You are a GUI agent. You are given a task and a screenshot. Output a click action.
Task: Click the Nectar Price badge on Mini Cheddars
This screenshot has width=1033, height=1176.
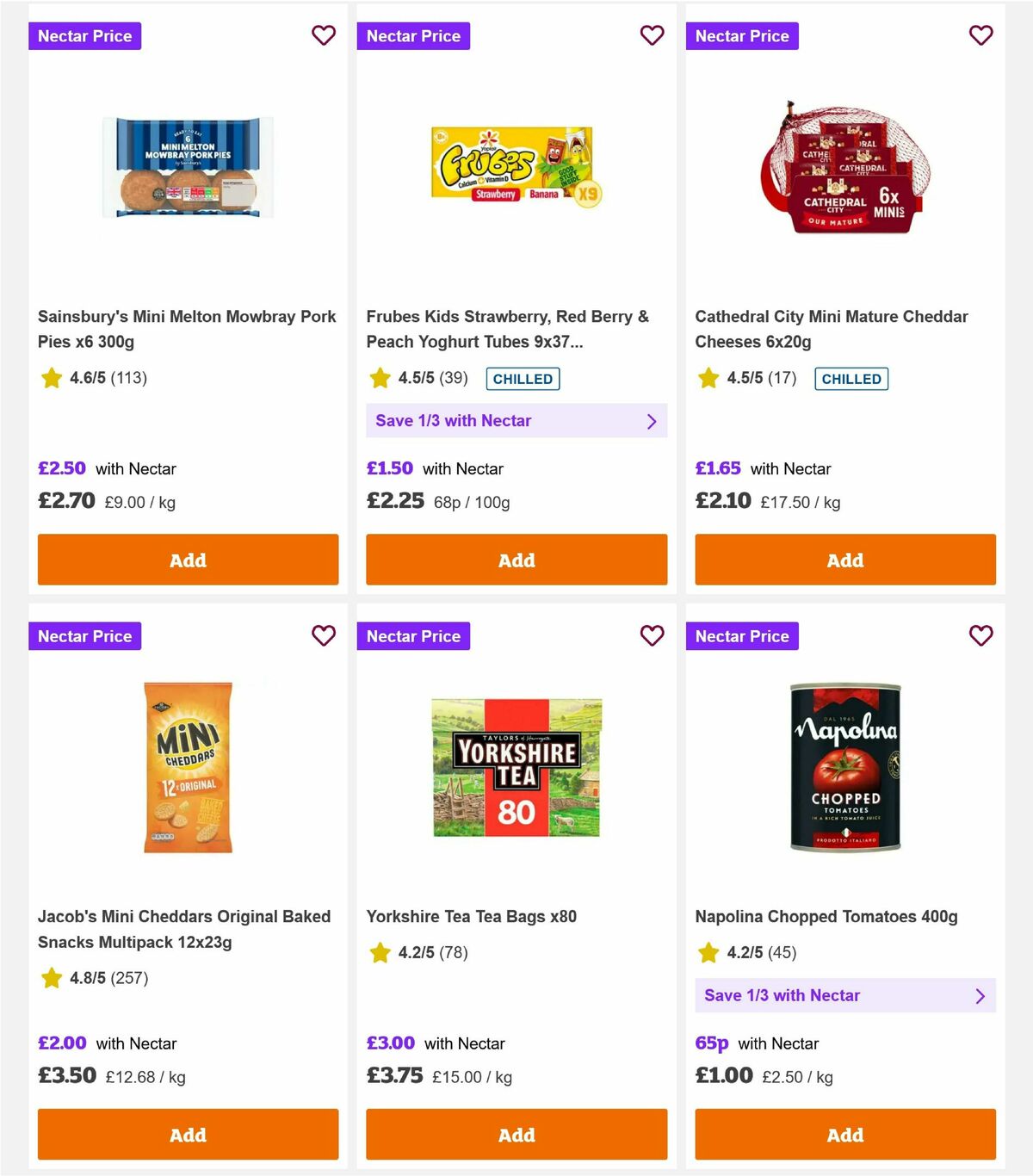pos(84,636)
